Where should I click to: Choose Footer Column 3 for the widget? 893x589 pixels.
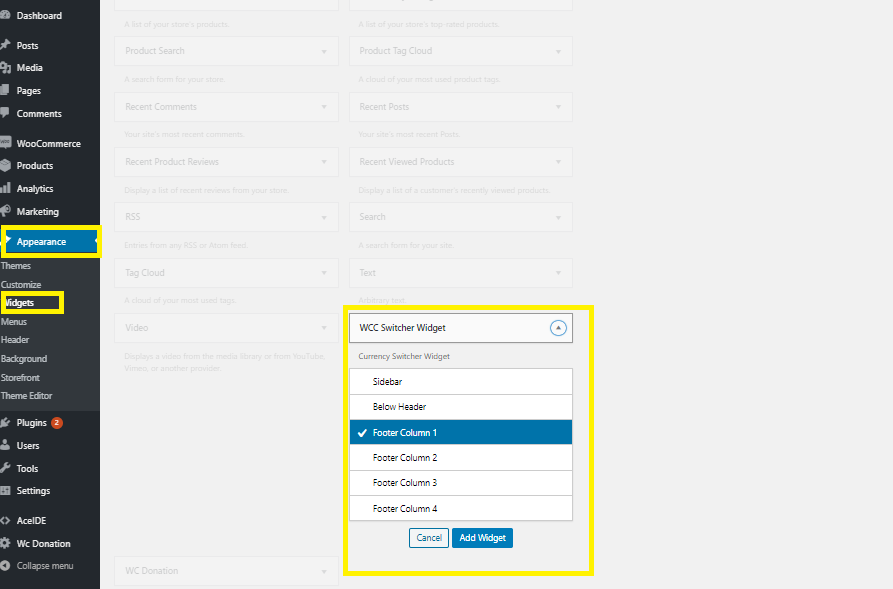click(460, 483)
